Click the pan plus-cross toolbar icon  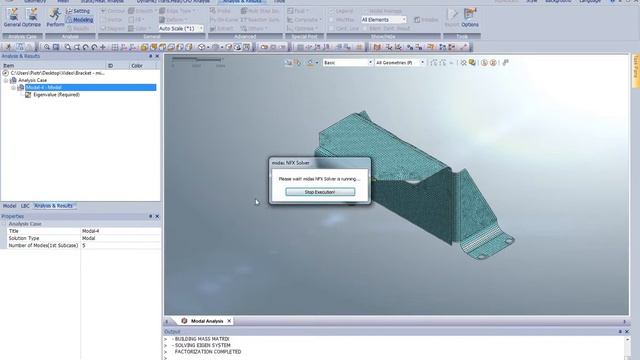point(103,47)
